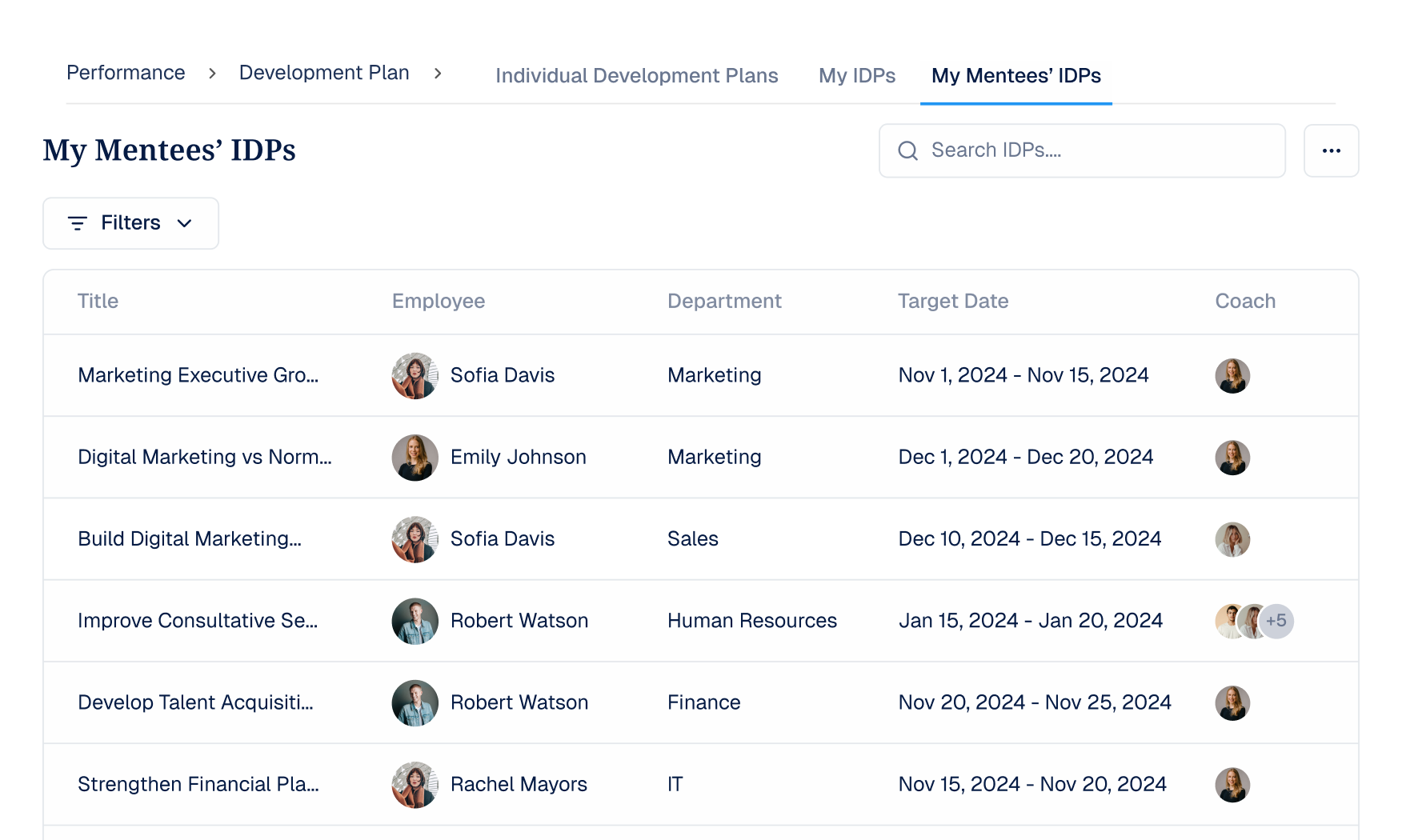Click coach avatar in Marketing Executive row
This screenshot has width=1402, height=840.
click(x=1232, y=375)
